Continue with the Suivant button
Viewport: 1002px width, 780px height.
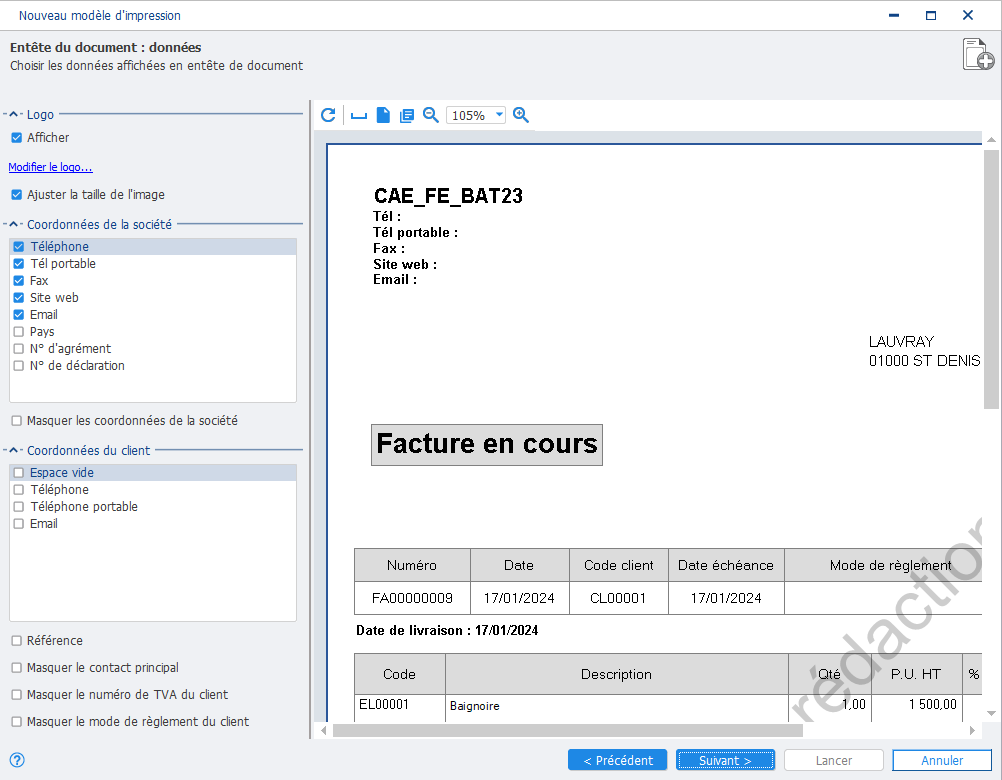725,760
